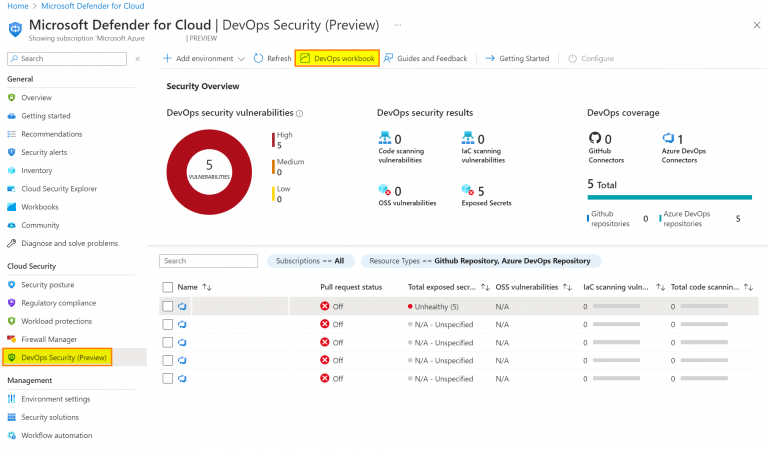Click the Exposed Secrets icon
Image resolution: width=768 pixels, height=449 pixels.
tap(468, 190)
